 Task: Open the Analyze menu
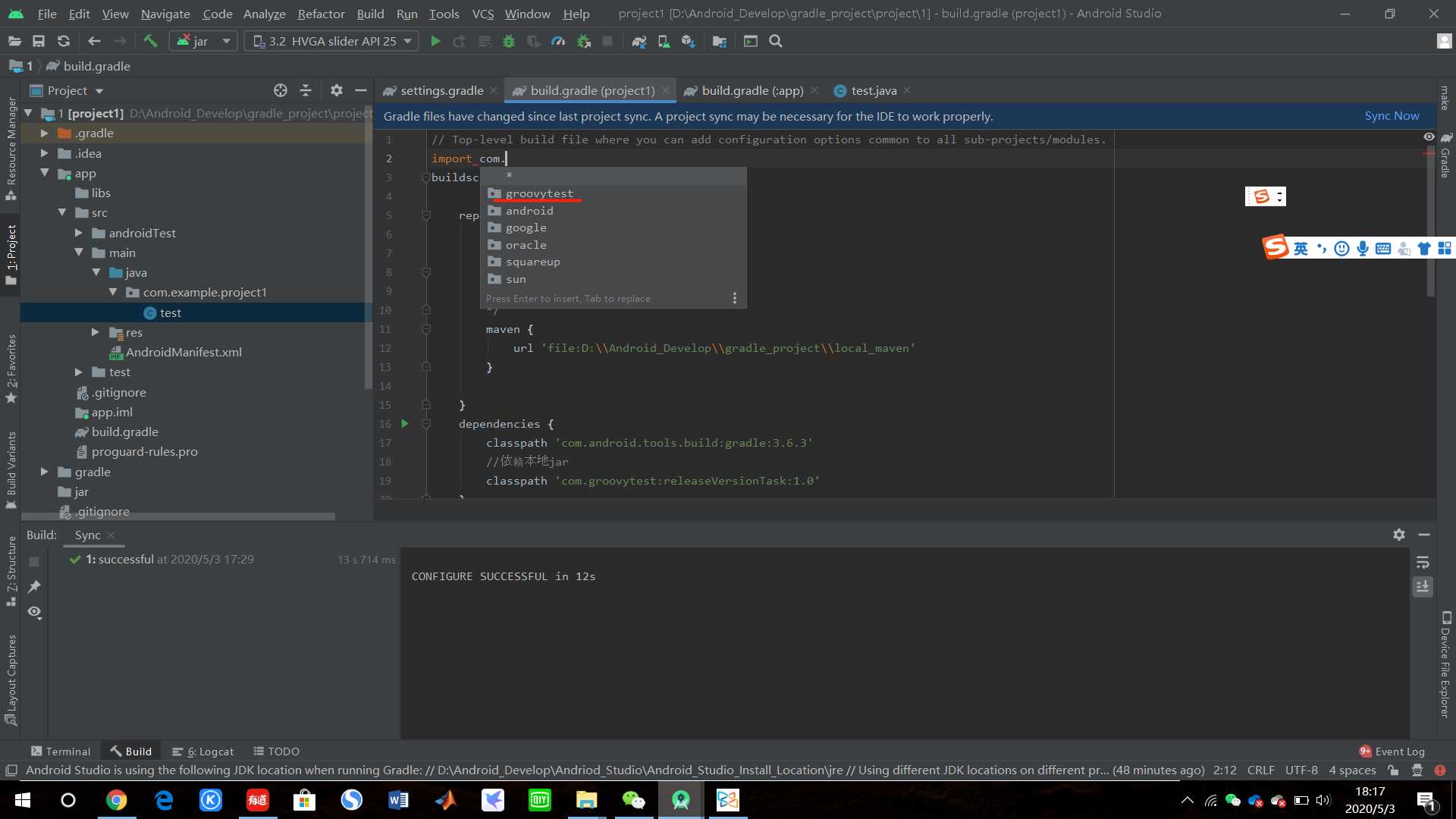pyautogui.click(x=264, y=14)
